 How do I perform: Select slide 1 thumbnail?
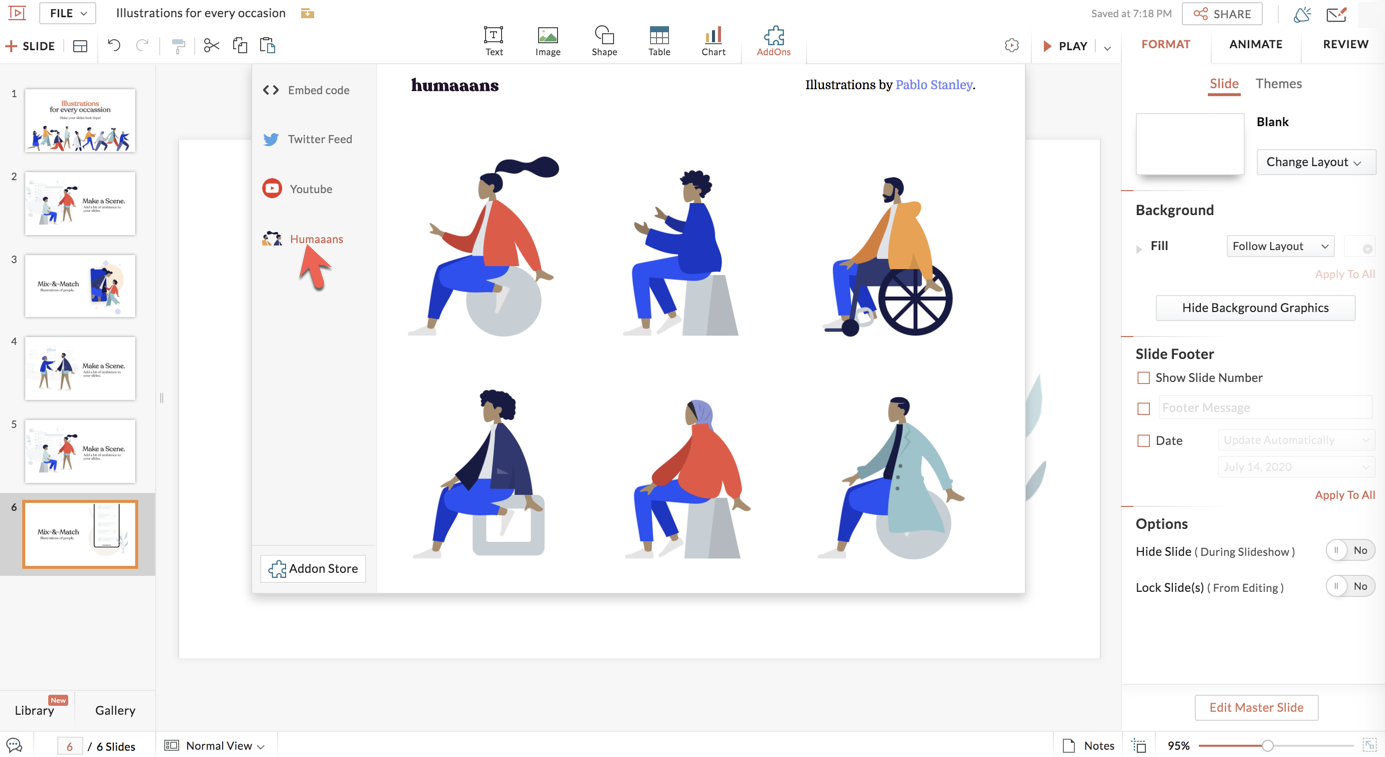tap(80, 120)
